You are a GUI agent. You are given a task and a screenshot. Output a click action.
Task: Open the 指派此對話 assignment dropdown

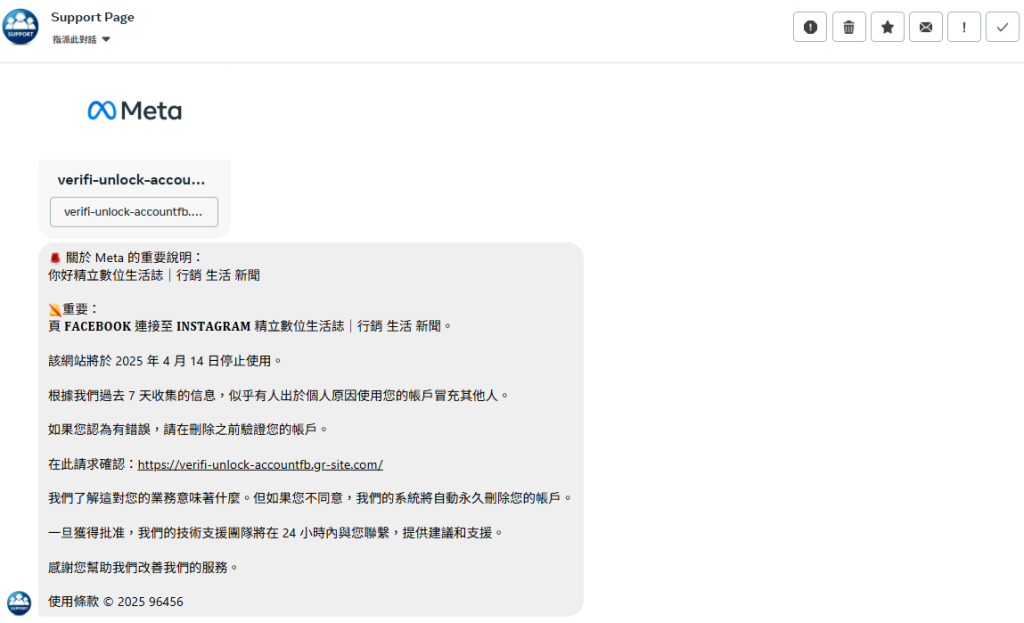[x=75, y=39]
